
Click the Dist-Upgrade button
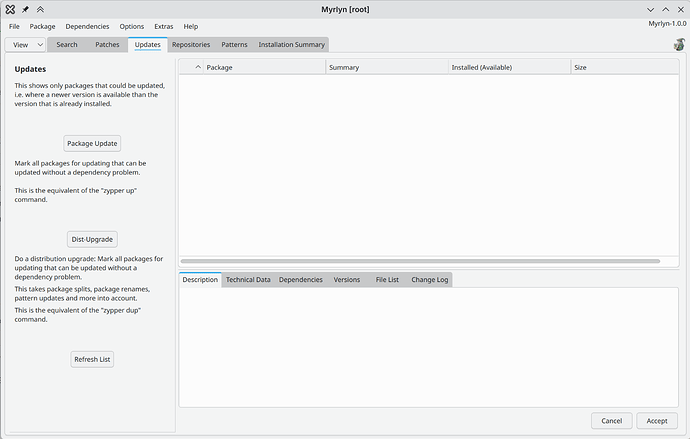(x=93, y=239)
